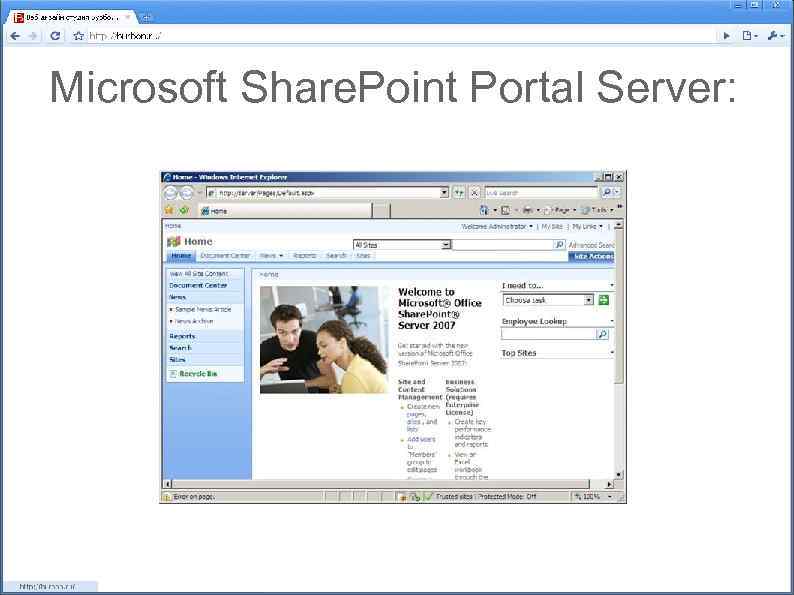
Task: Click the Internet Explorer address field
Action: point(323,193)
